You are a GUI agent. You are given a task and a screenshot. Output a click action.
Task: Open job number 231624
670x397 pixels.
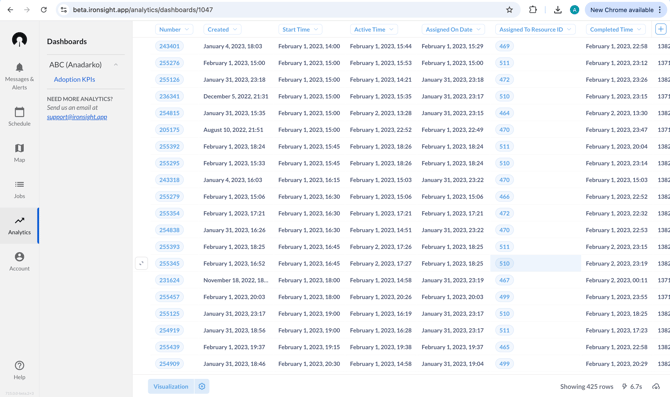pyautogui.click(x=169, y=280)
